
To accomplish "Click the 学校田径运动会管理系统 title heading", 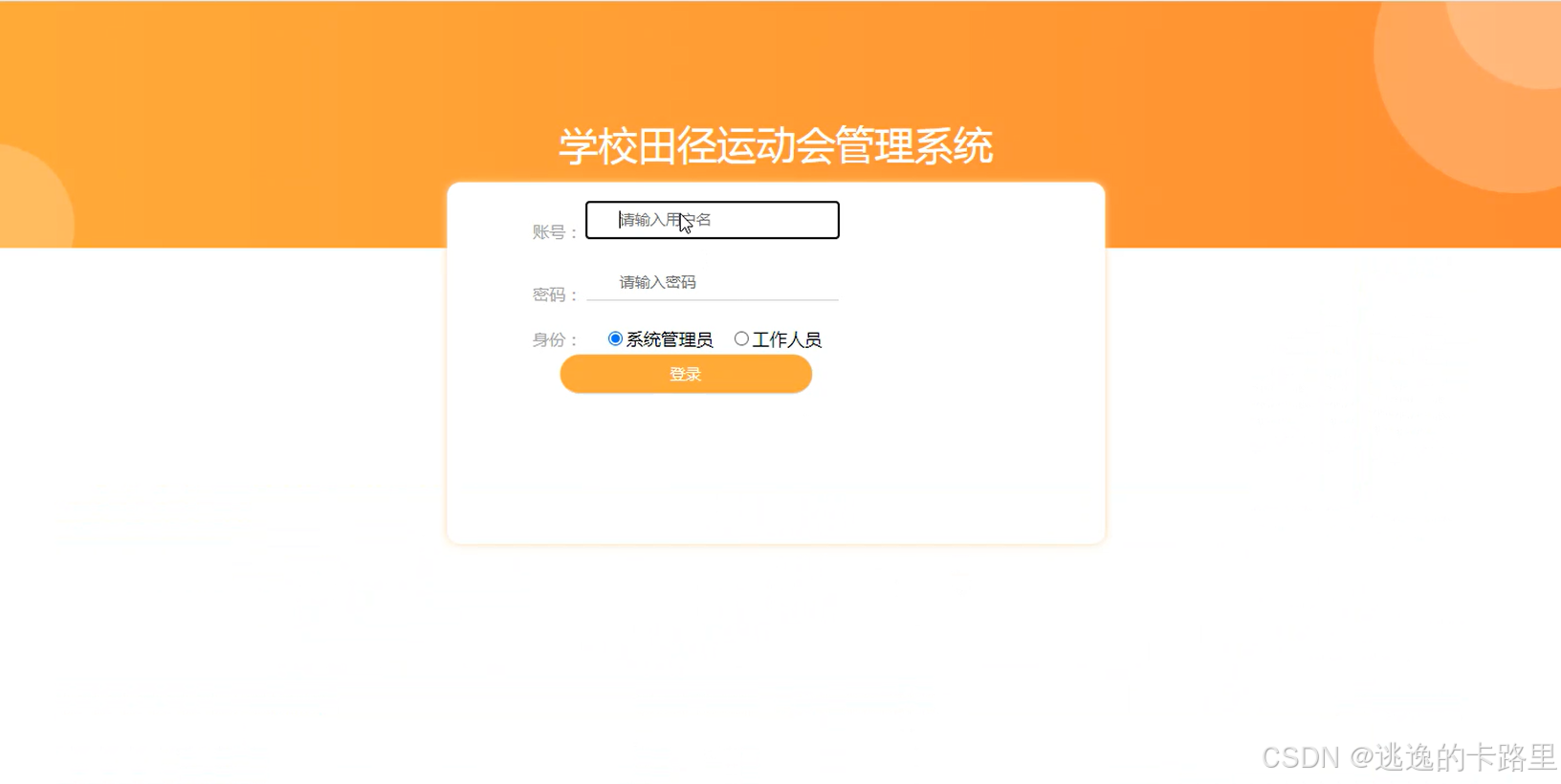I will [776, 146].
